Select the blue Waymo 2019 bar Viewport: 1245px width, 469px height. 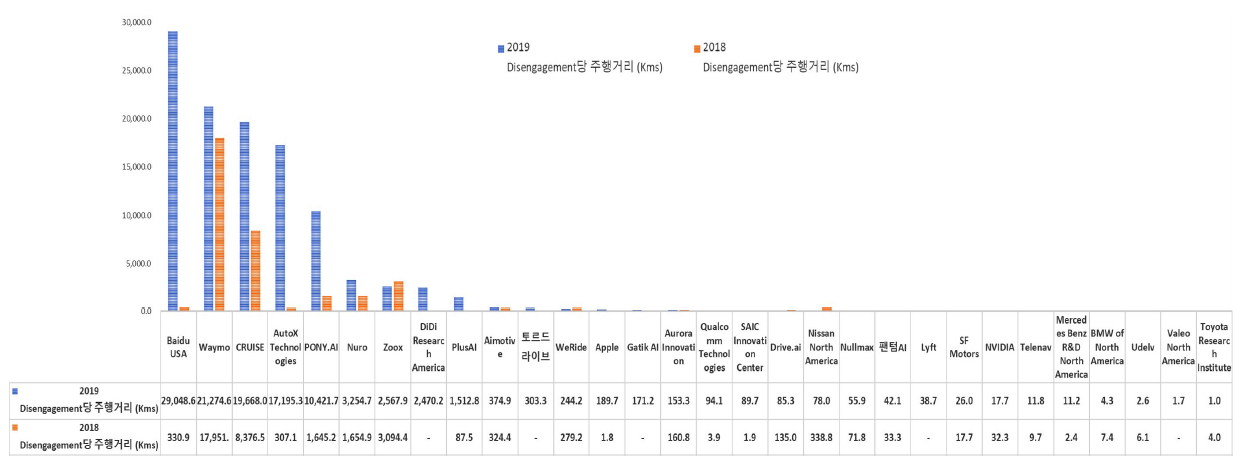click(x=208, y=208)
